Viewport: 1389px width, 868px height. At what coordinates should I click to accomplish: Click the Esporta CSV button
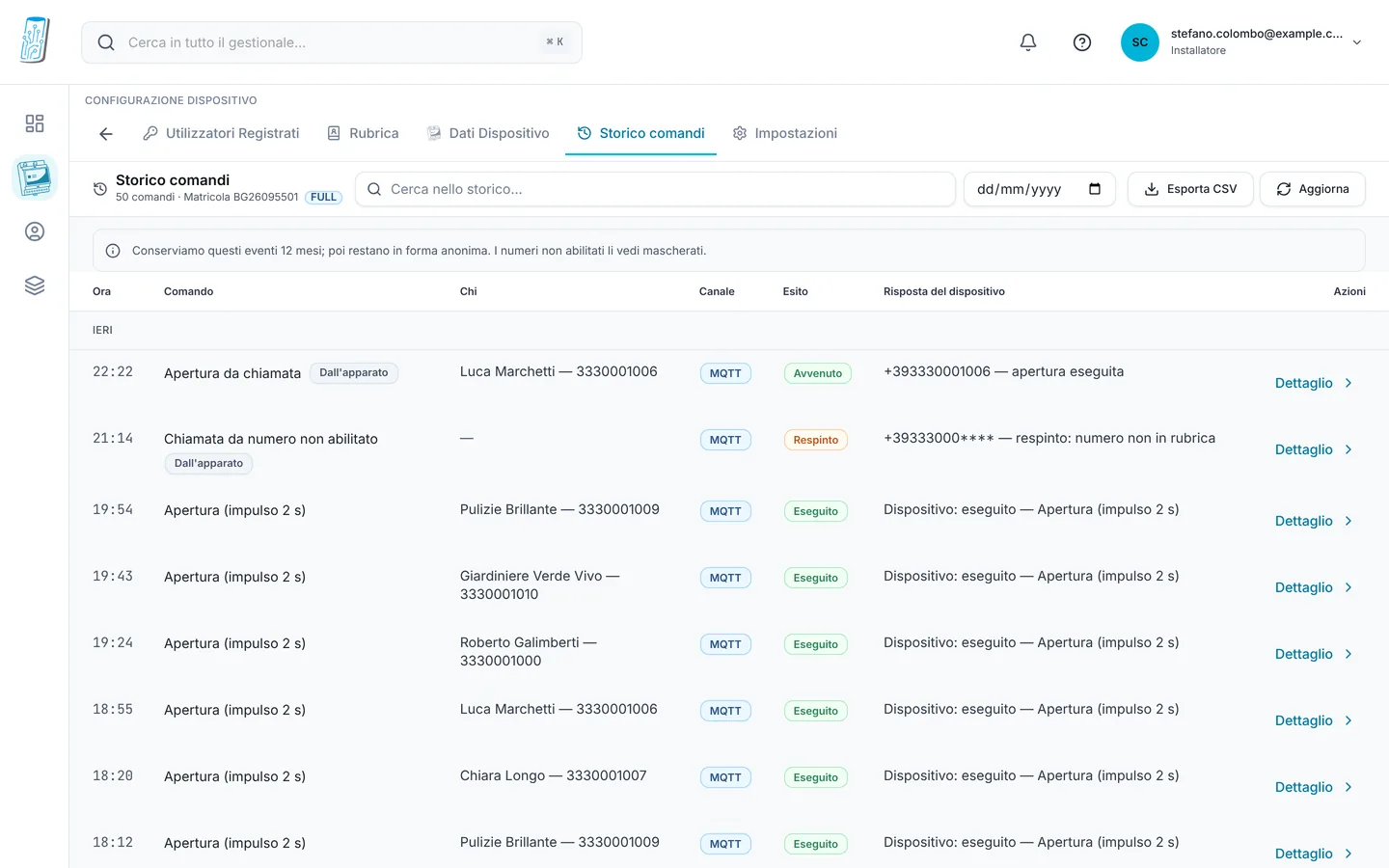[1190, 189]
